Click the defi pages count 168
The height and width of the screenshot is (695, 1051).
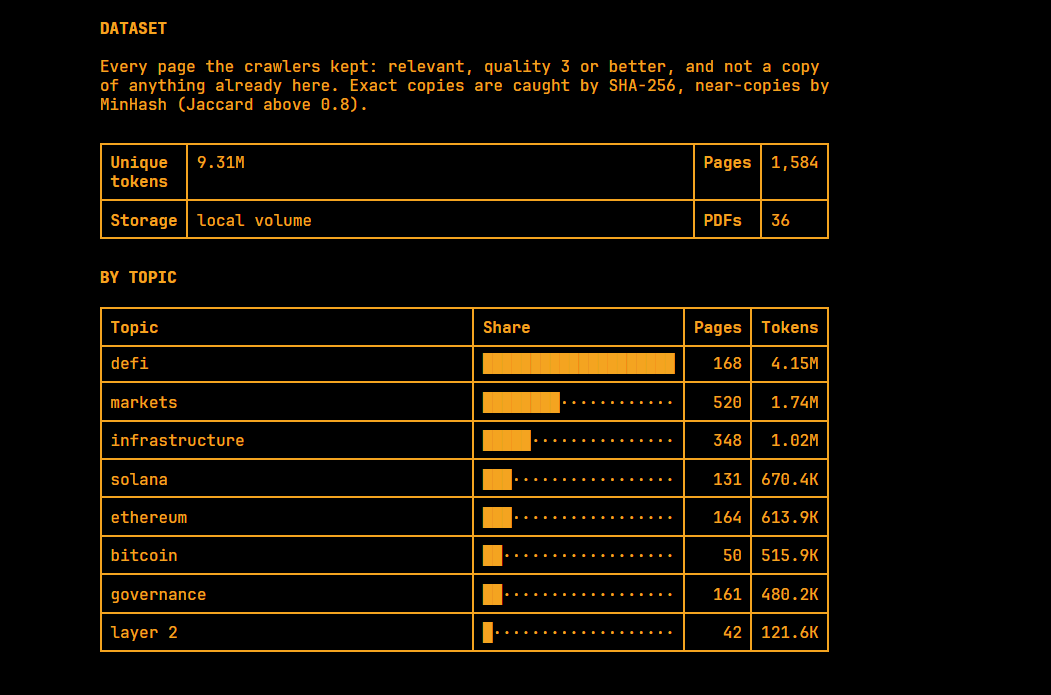click(727, 364)
